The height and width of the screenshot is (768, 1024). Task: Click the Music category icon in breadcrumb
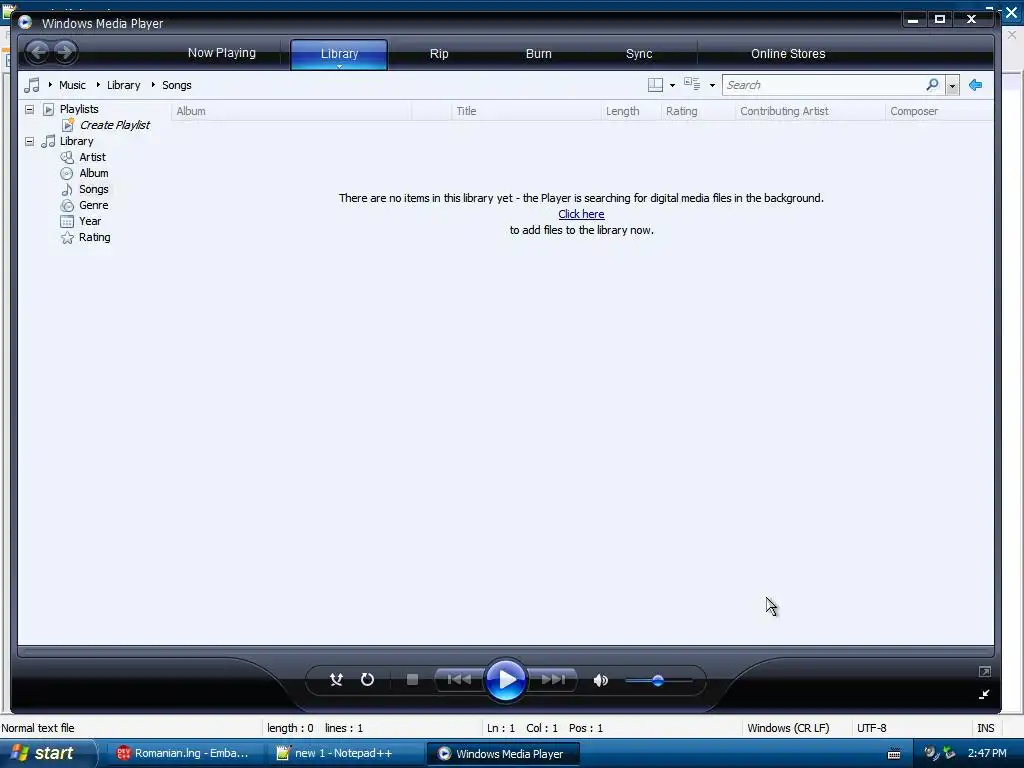pyautogui.click(x=32, y=85)
